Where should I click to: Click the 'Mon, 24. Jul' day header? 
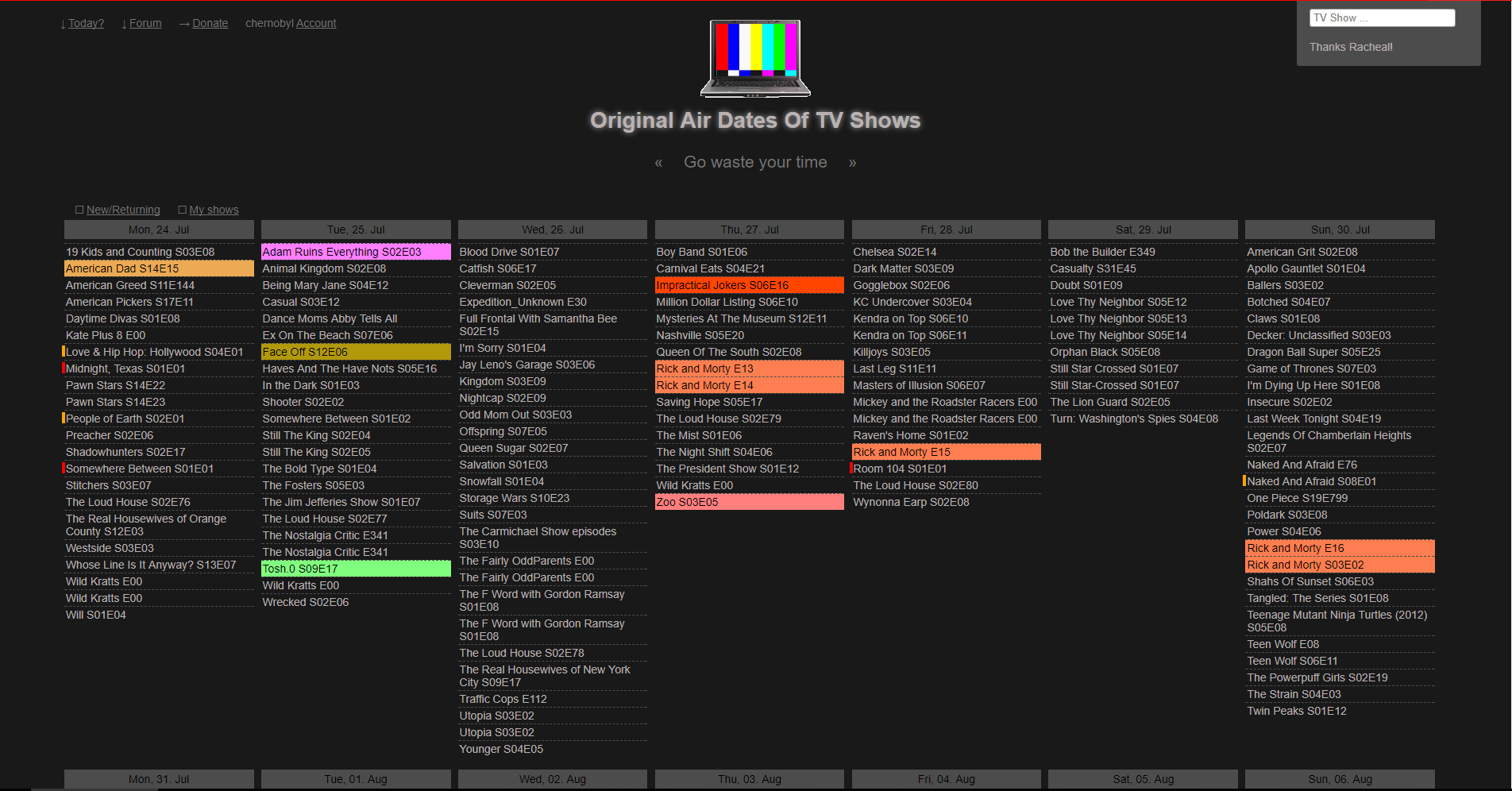159,230
